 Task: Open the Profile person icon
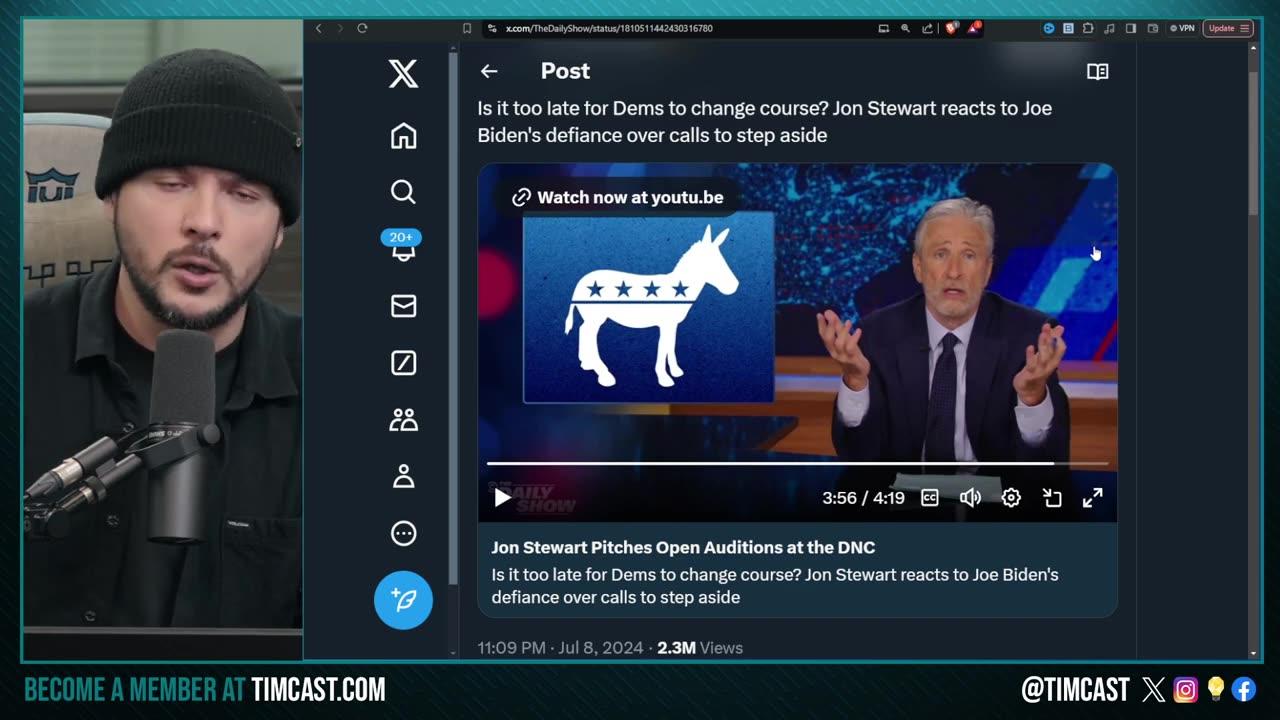(403, 477)
